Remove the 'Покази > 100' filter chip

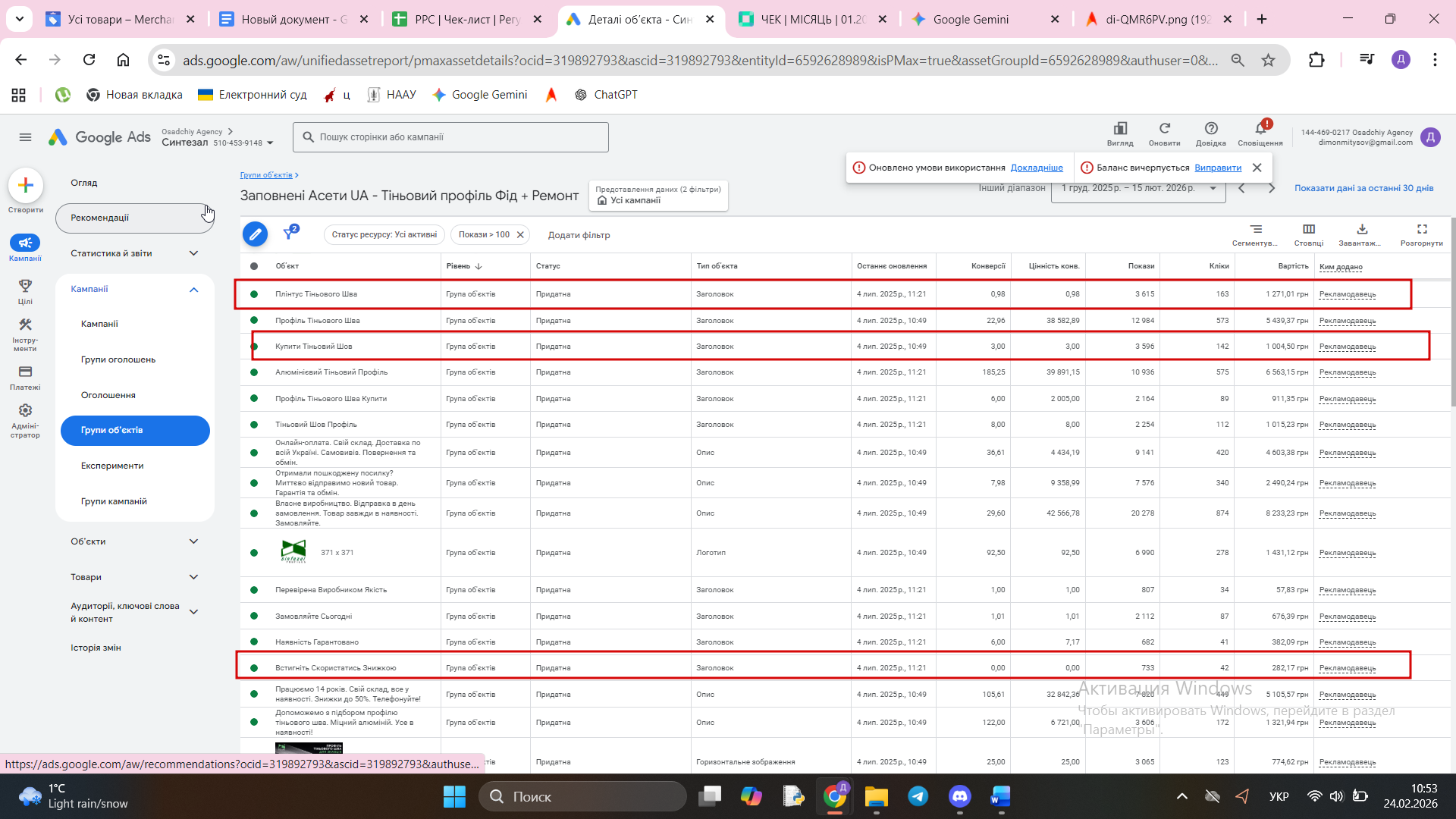[520, 235]
